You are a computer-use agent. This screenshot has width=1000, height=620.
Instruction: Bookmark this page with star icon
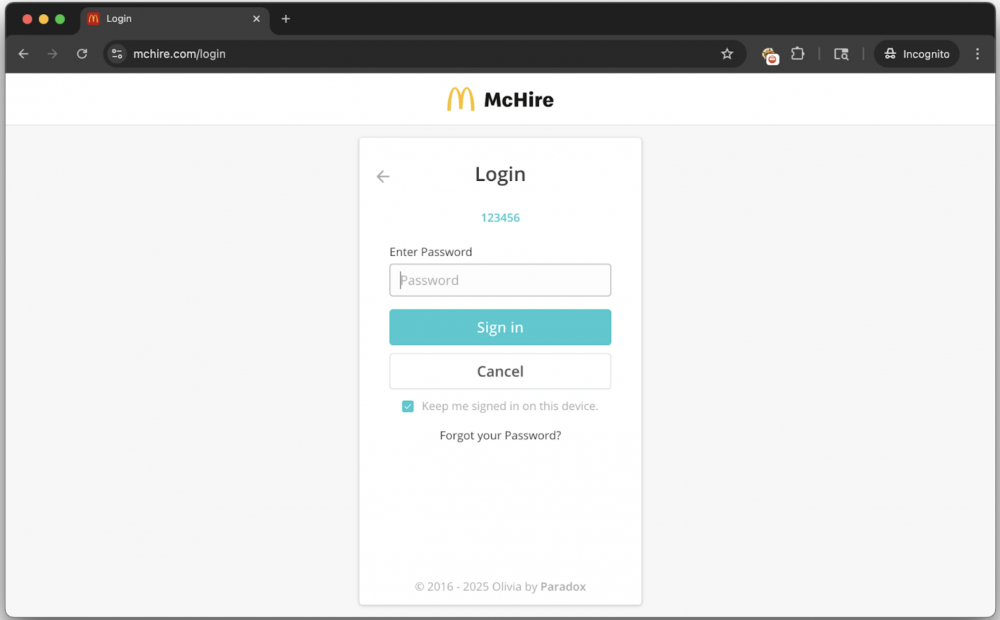tap(727, 54)
